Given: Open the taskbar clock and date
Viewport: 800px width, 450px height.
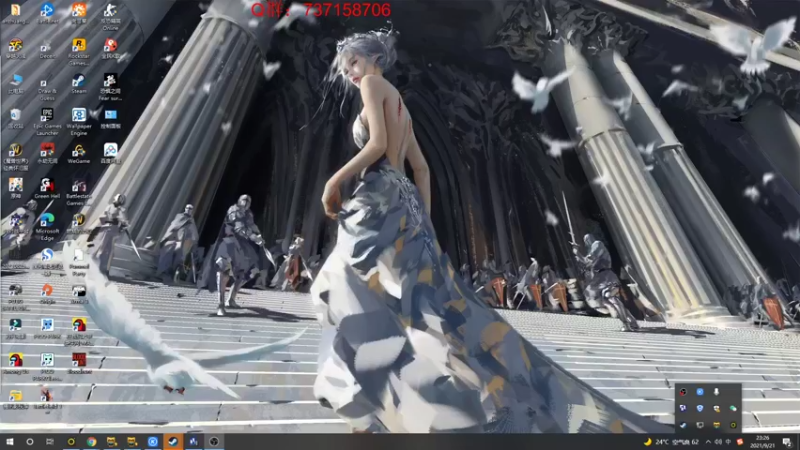Looking at the screenshot, I should click(763, 442).
